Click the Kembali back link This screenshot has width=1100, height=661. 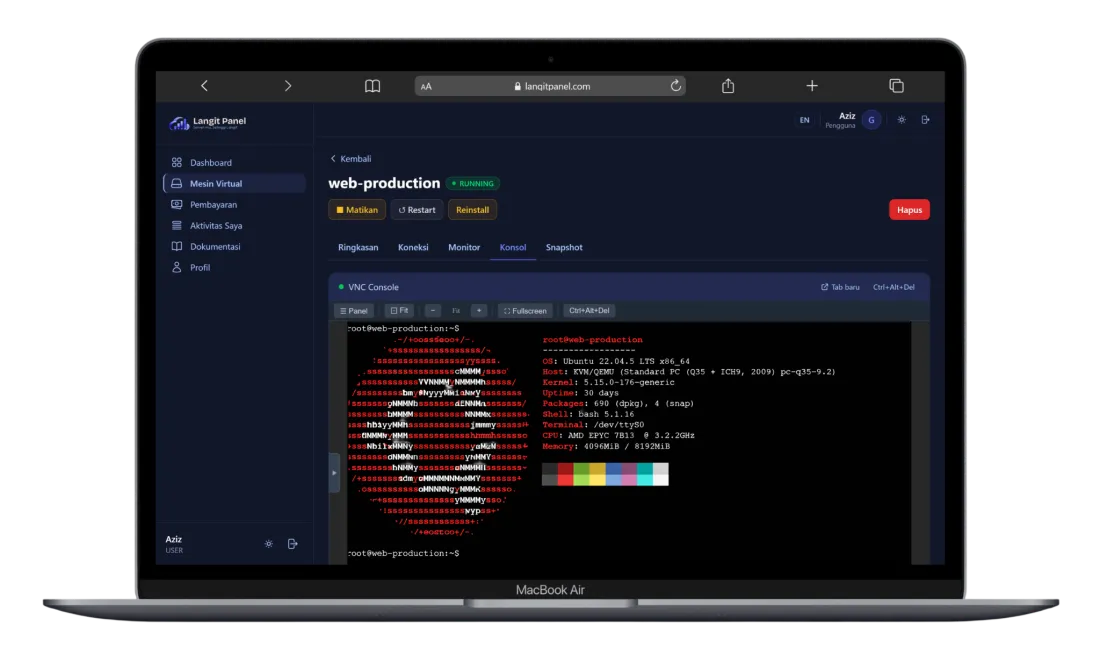(351, 159)
